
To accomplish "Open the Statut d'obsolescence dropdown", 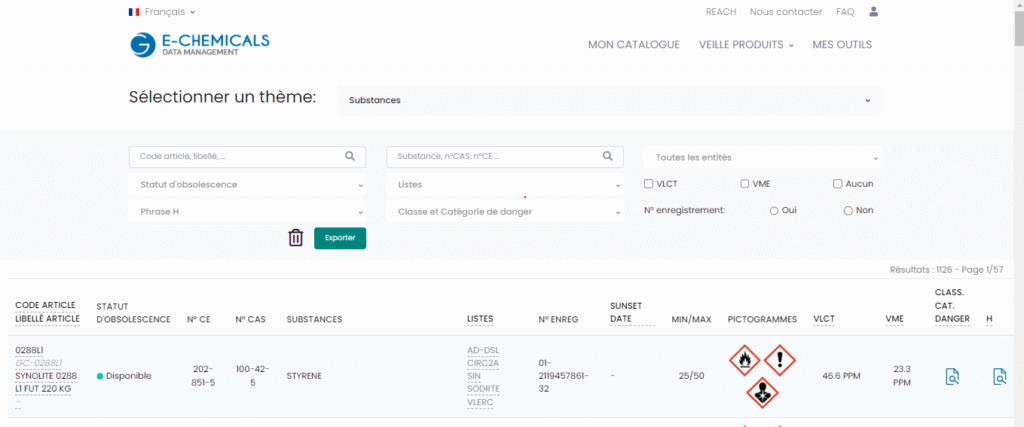I will (x=247, y=185).
